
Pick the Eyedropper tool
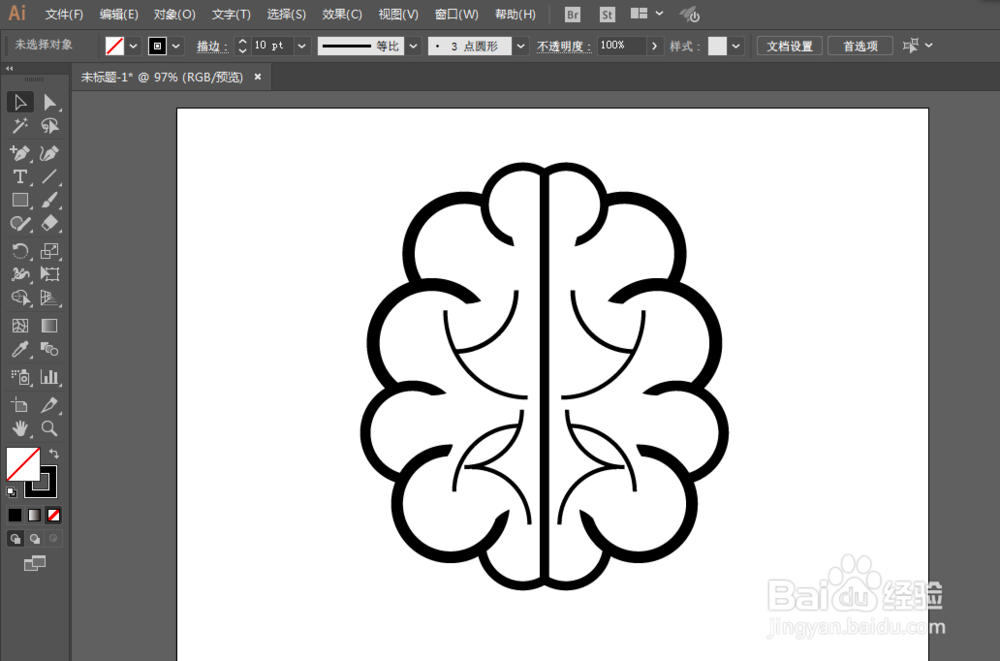tap(20, 350)
